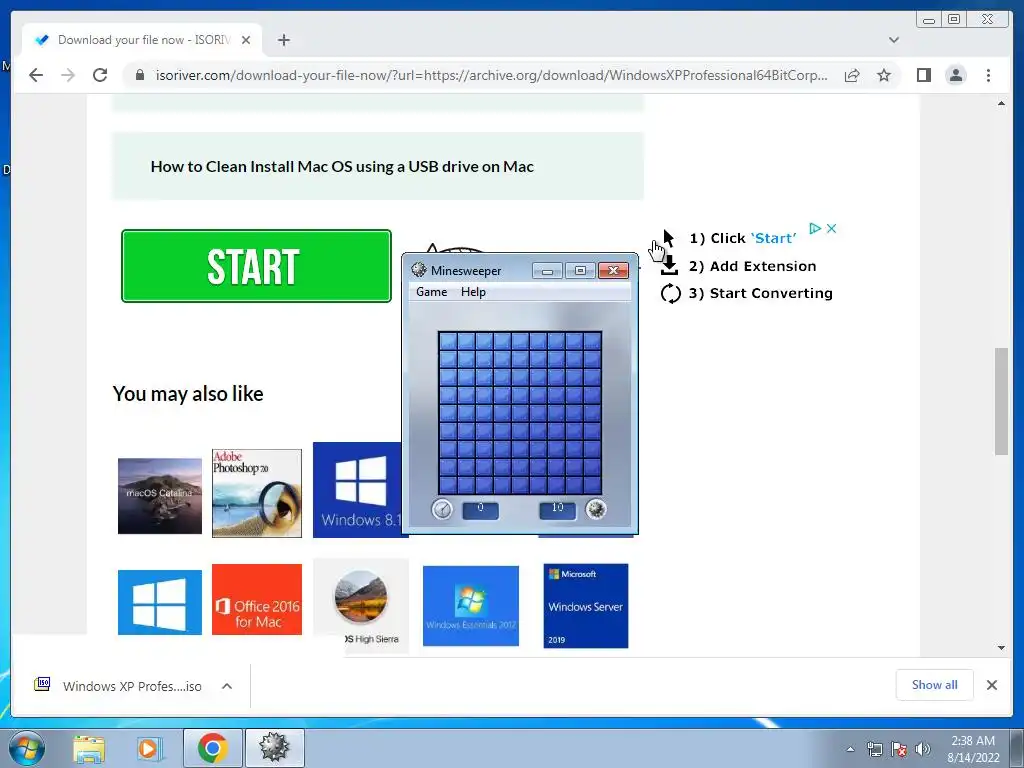
Task: Click the Minesweeper elapsed time display showing 0
Action: tap(481, 510)
